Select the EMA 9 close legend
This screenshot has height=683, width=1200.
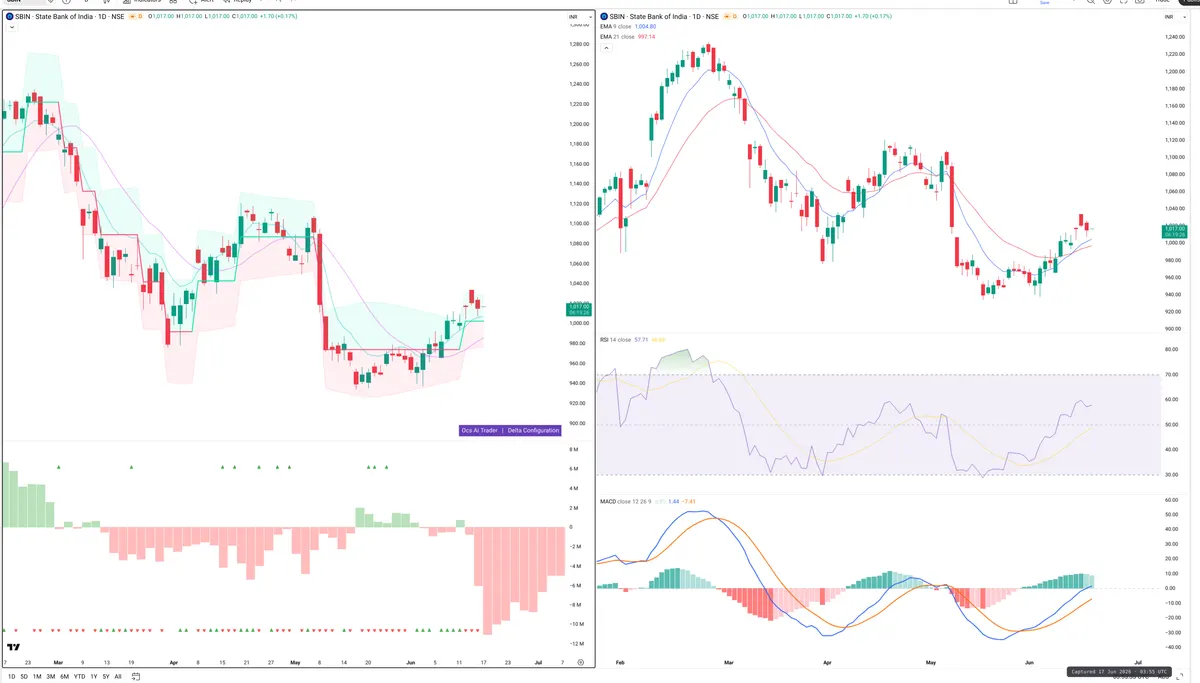tap(614, 27)
